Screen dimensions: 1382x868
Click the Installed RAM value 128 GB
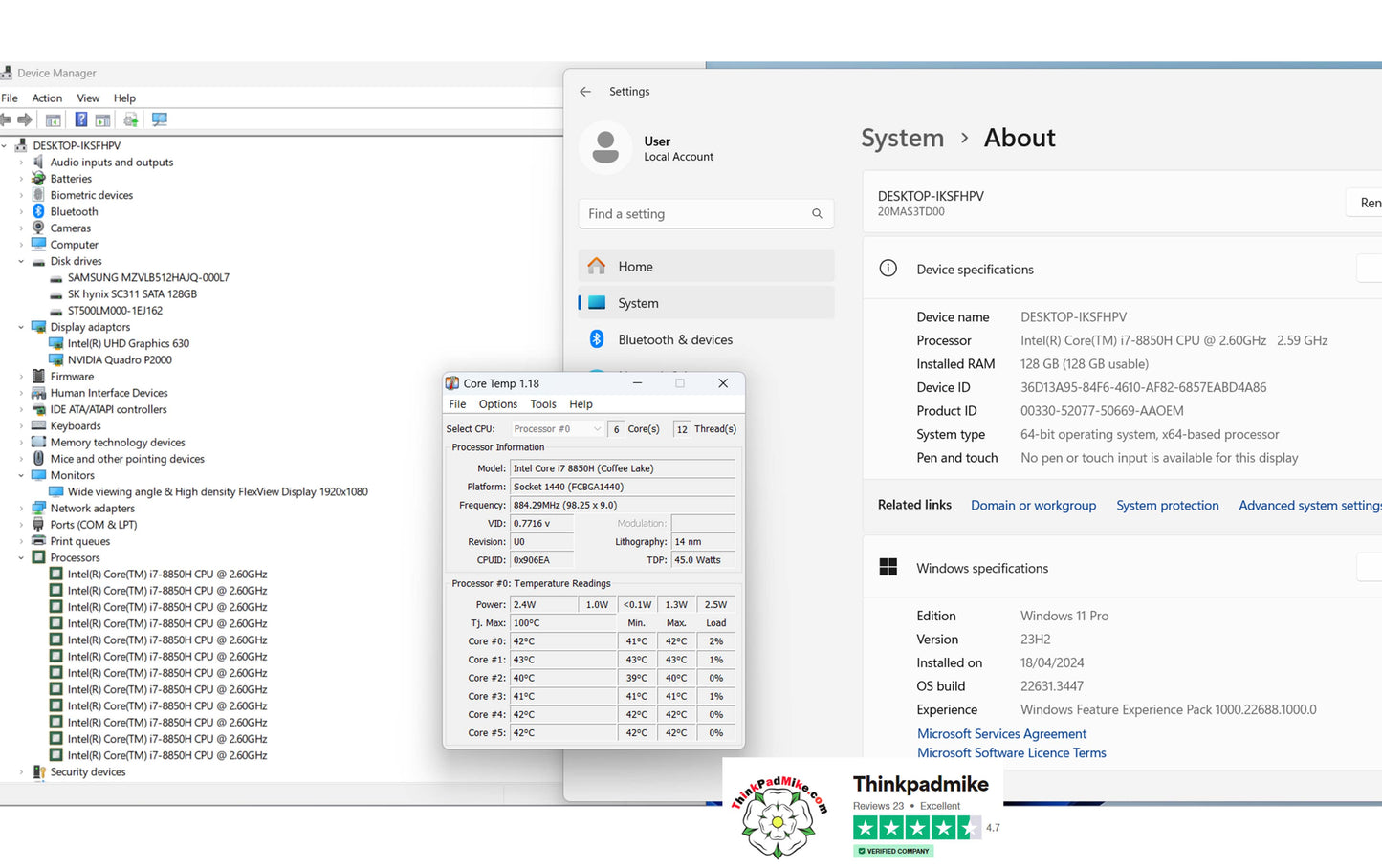pos(1085,364)
